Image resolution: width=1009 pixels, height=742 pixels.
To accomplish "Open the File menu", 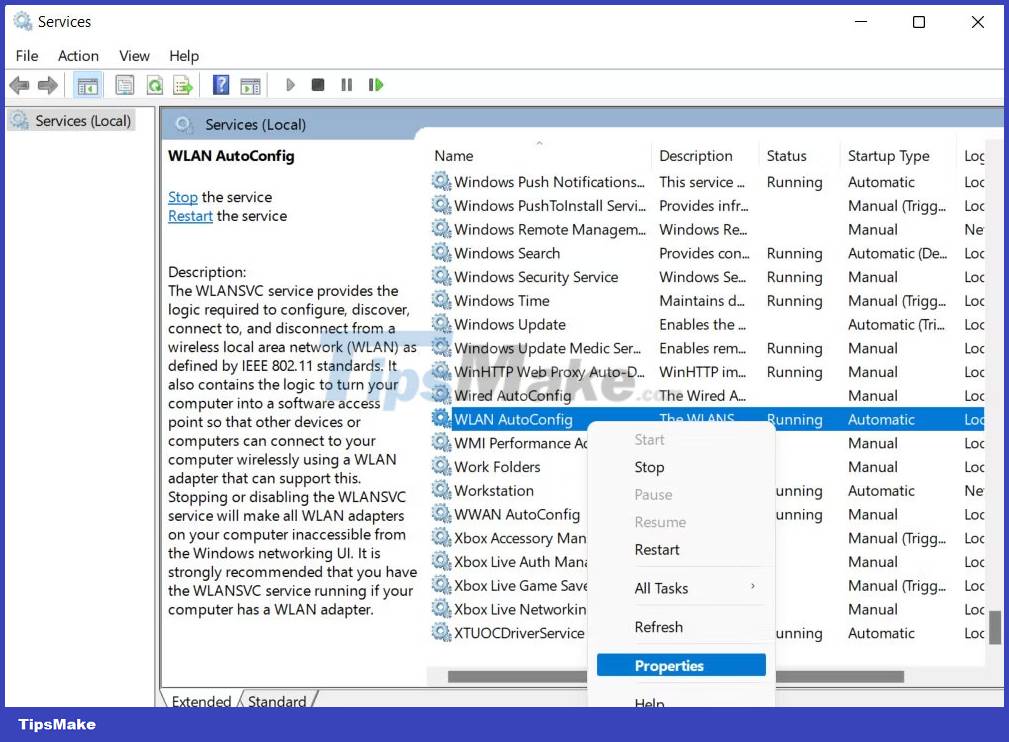I will (x=27, y=56).
